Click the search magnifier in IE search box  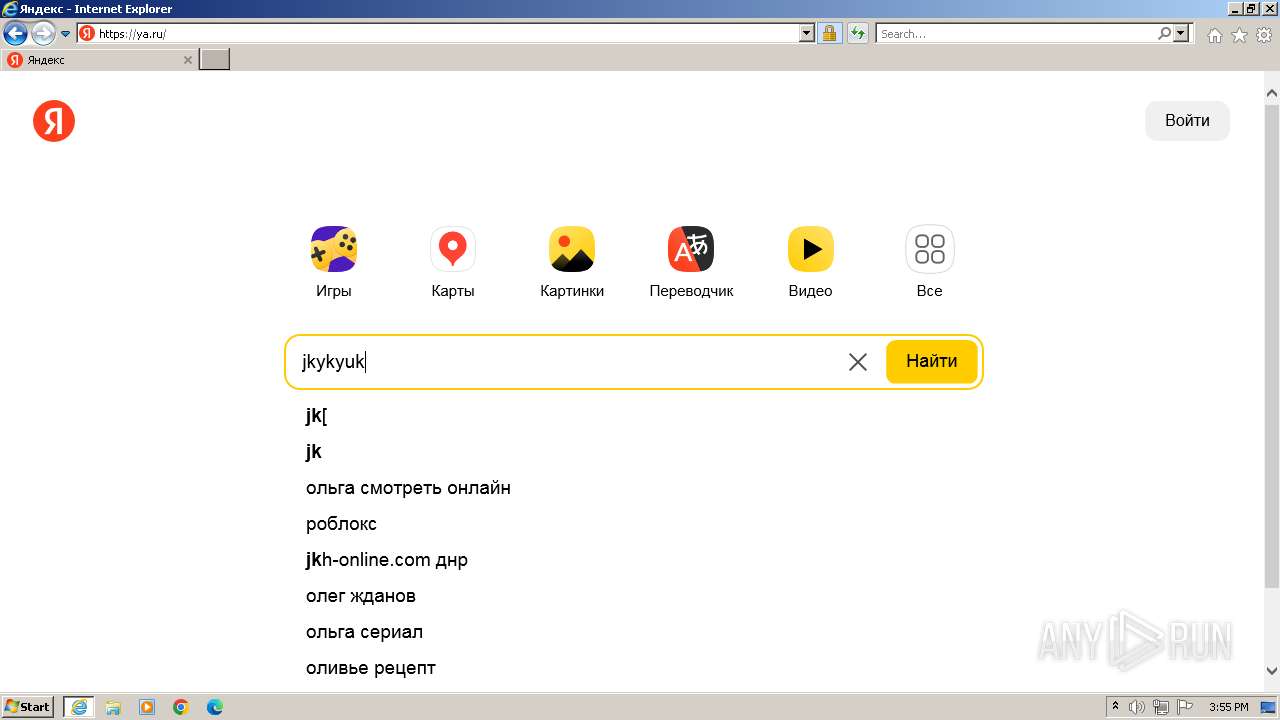click(x=1165, y=33)
